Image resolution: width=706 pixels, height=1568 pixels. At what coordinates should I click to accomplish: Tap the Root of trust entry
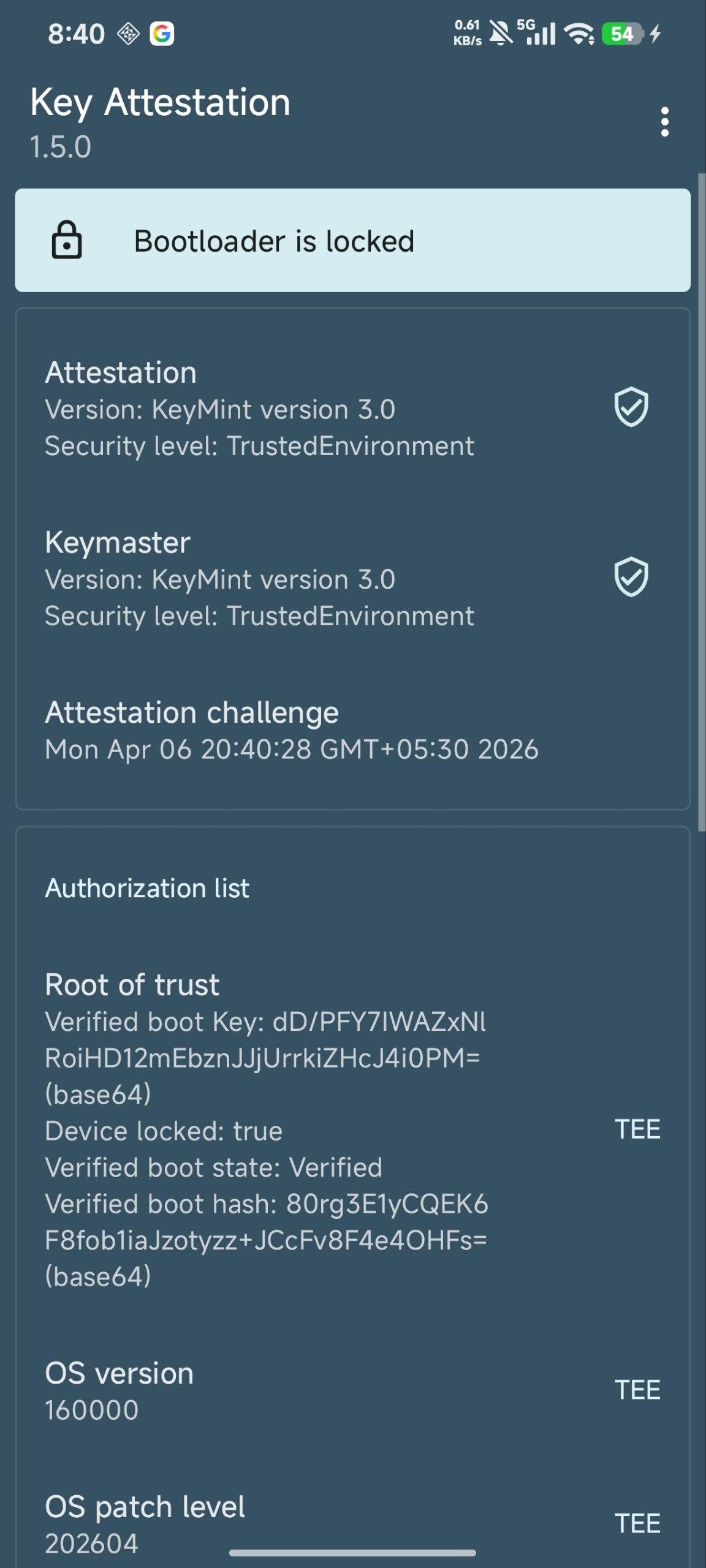point(267,1129)
